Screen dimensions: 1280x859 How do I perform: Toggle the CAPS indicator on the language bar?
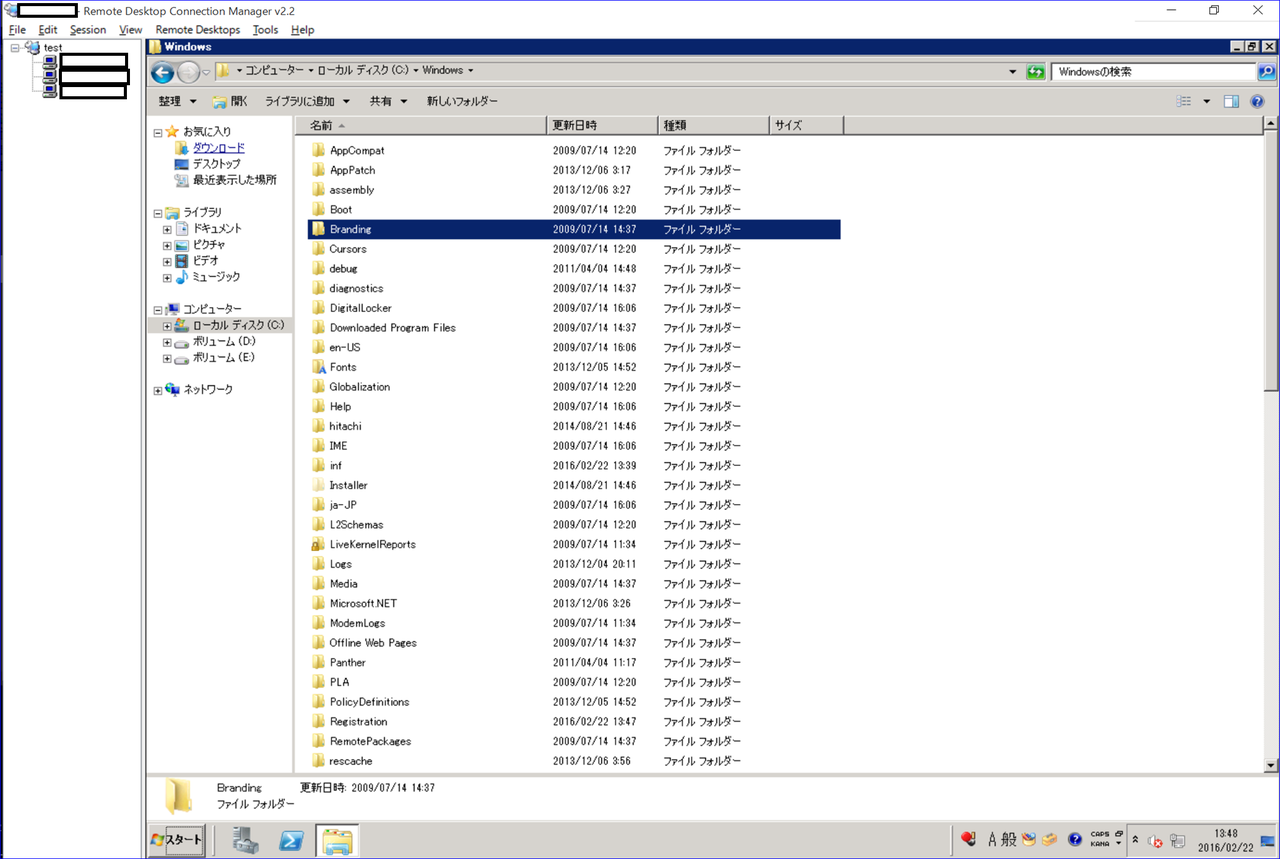point(1100,834)
